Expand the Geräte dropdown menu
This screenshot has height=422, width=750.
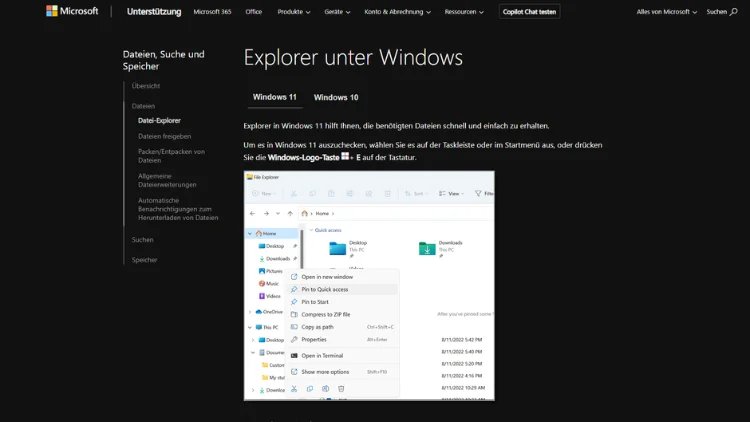[337, 11]
